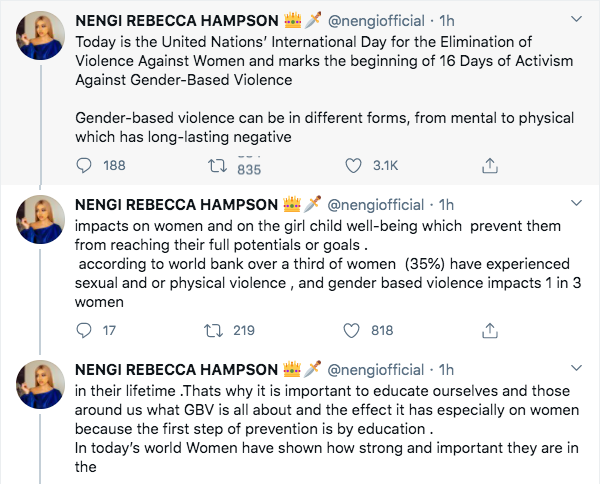Reply to the first tweet with 188 replies

(x=85, y=165)
